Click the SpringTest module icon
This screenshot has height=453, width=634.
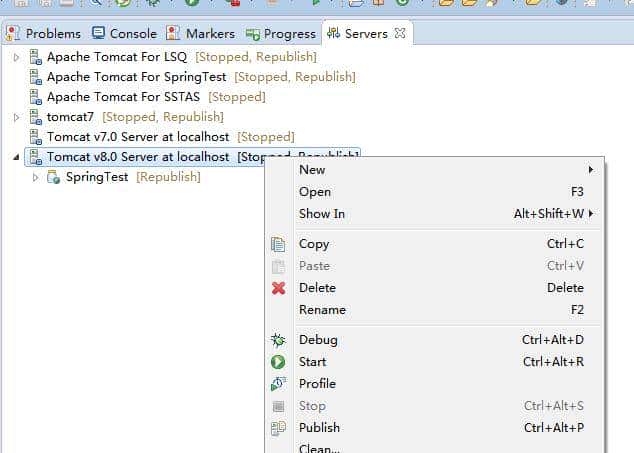point(54,177)
